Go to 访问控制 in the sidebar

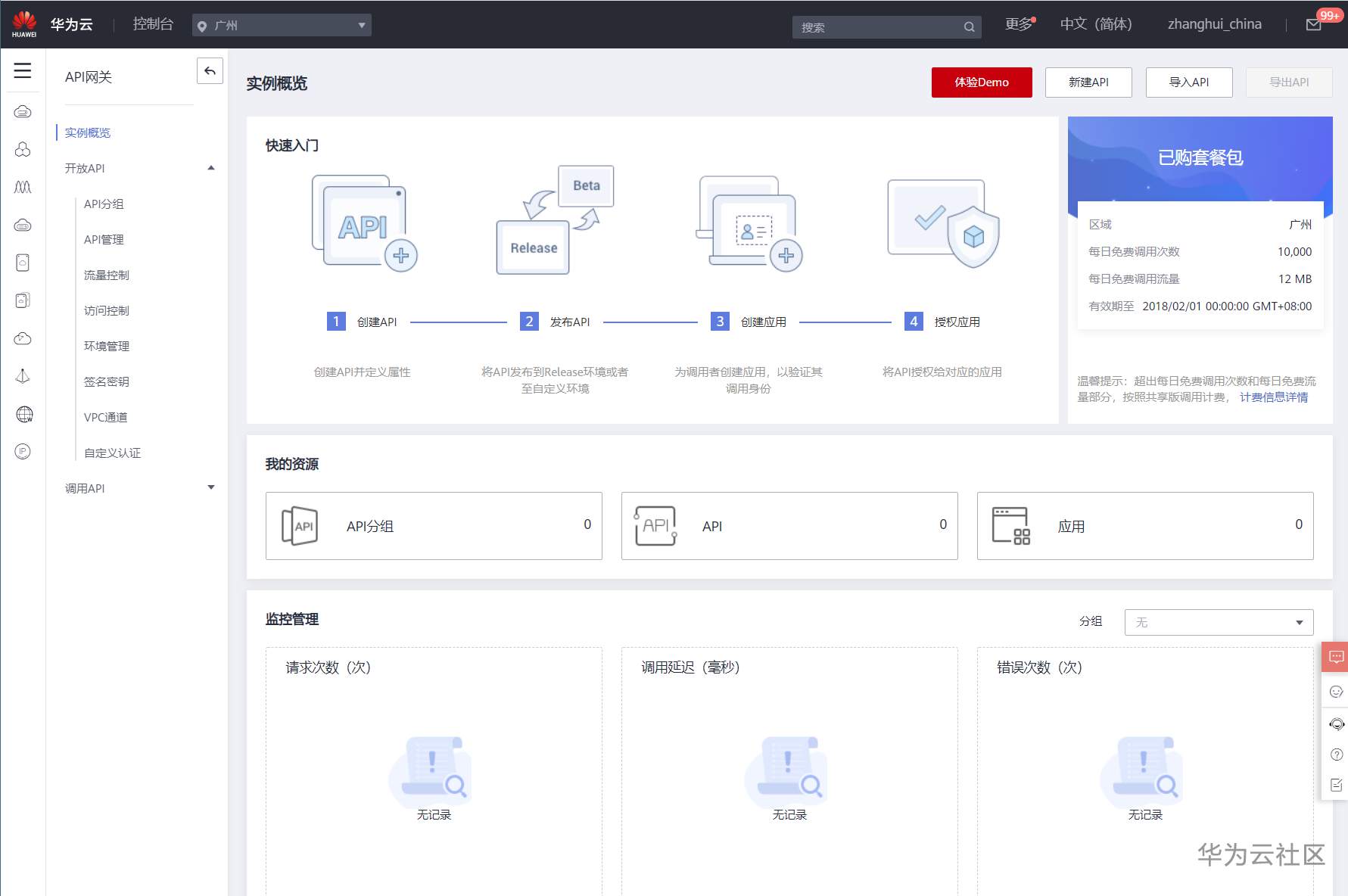[x=107, y=310]
